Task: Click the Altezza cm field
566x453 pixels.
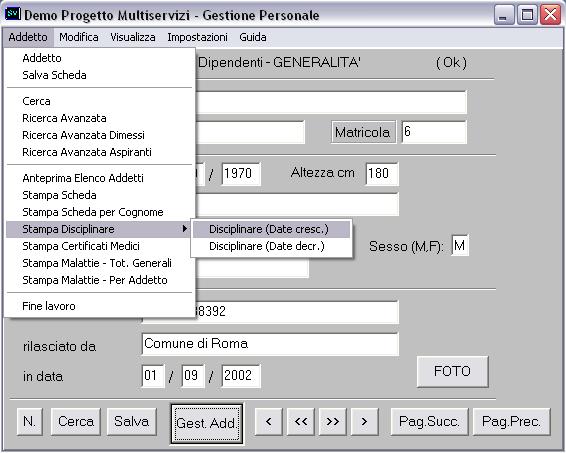Action: pyautogui.click(x=382, y=174)
